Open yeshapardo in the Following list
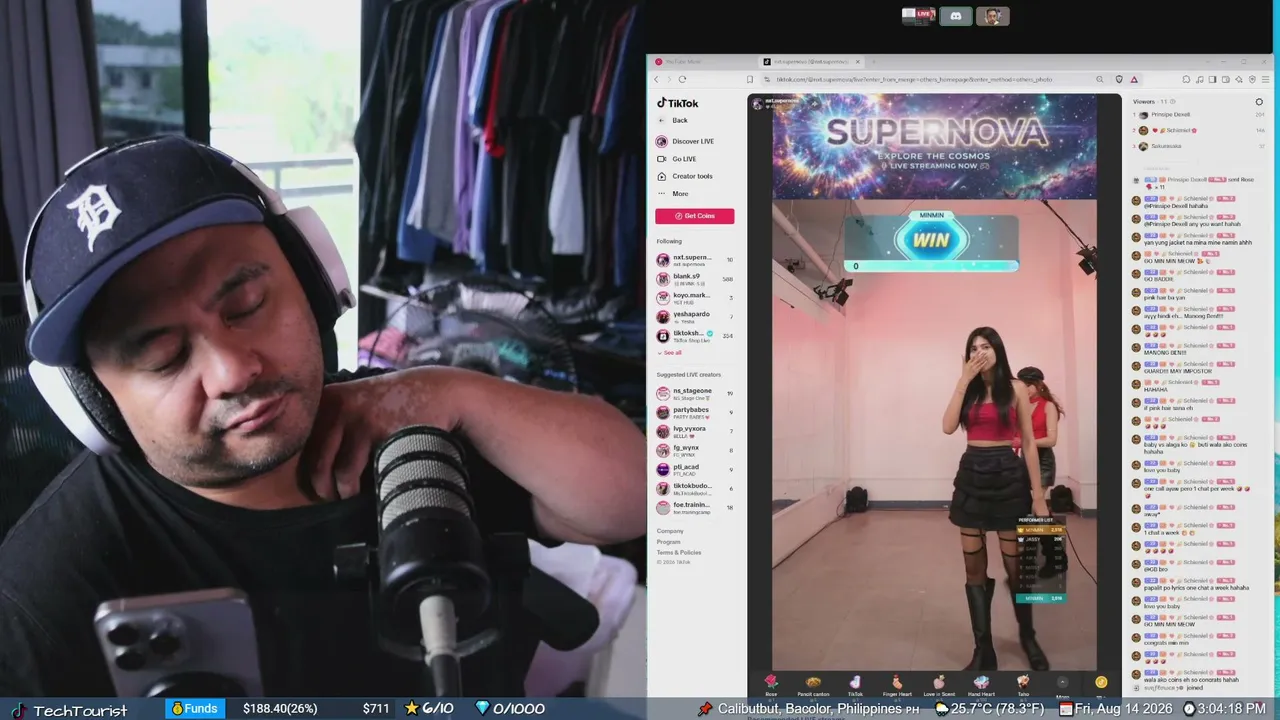1280x720 pixels. tap(695, 316)
